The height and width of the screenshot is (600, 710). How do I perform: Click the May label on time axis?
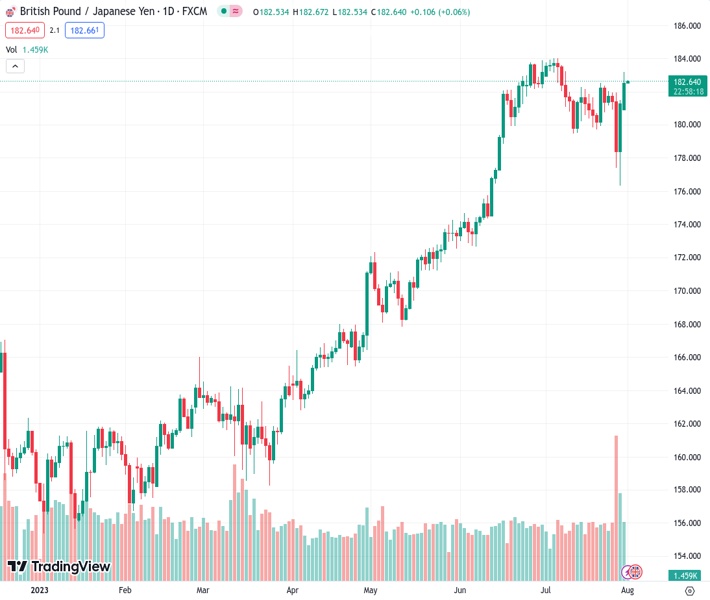[368, 591]
